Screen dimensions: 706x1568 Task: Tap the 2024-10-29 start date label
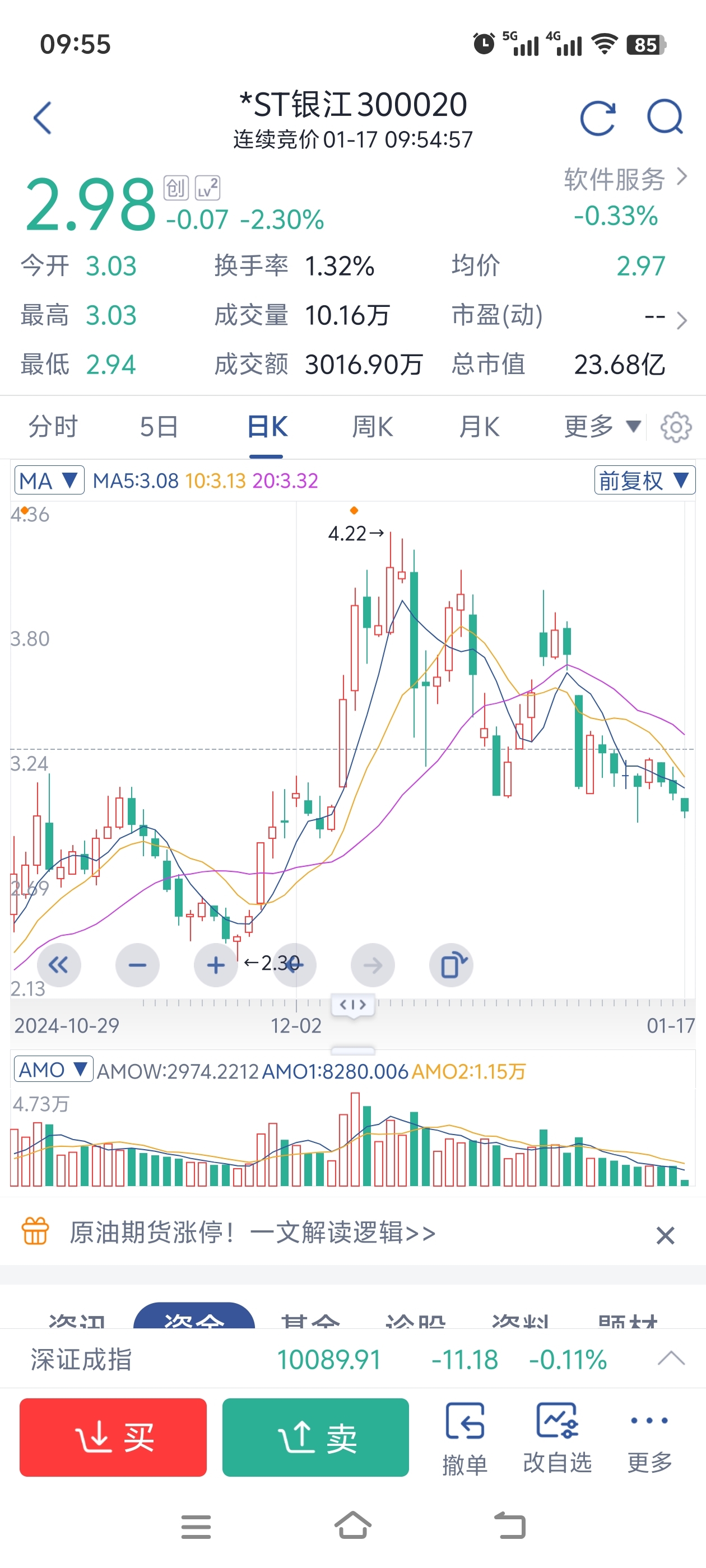pyautogui.click(x=67, y=1026)
